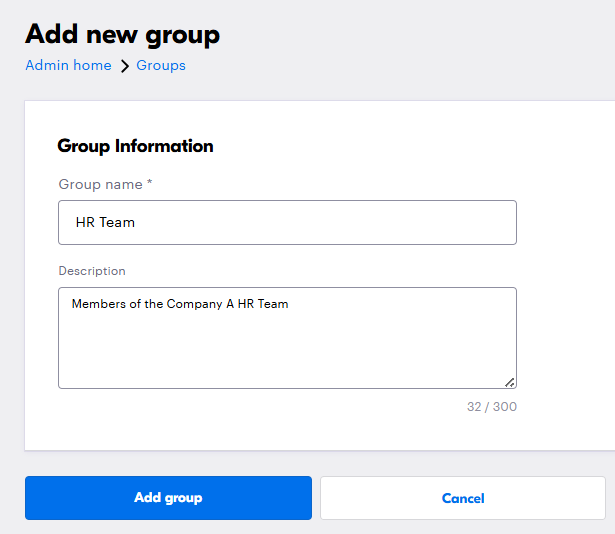Open the Groups breadcrumb link

pos(161,66)
